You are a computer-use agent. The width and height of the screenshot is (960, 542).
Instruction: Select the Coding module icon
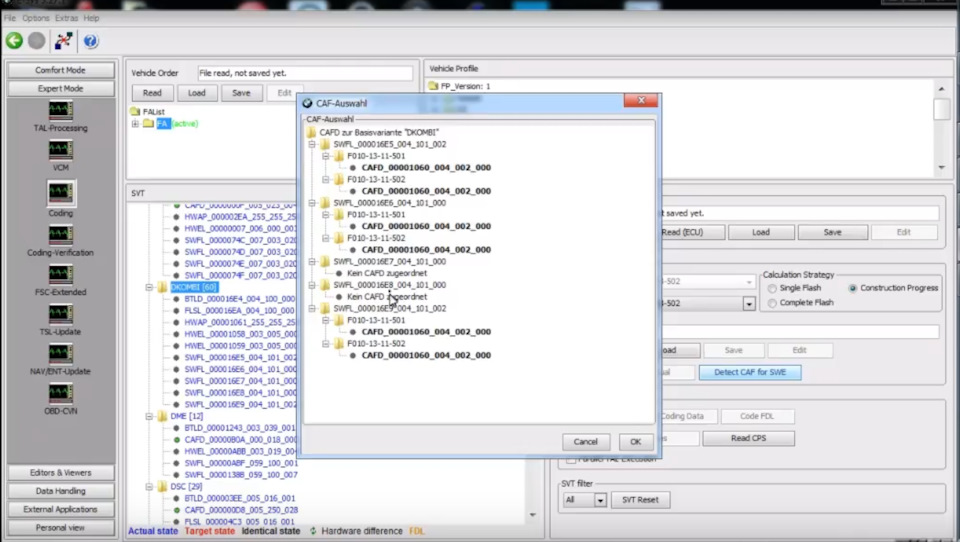click(61, 193)
